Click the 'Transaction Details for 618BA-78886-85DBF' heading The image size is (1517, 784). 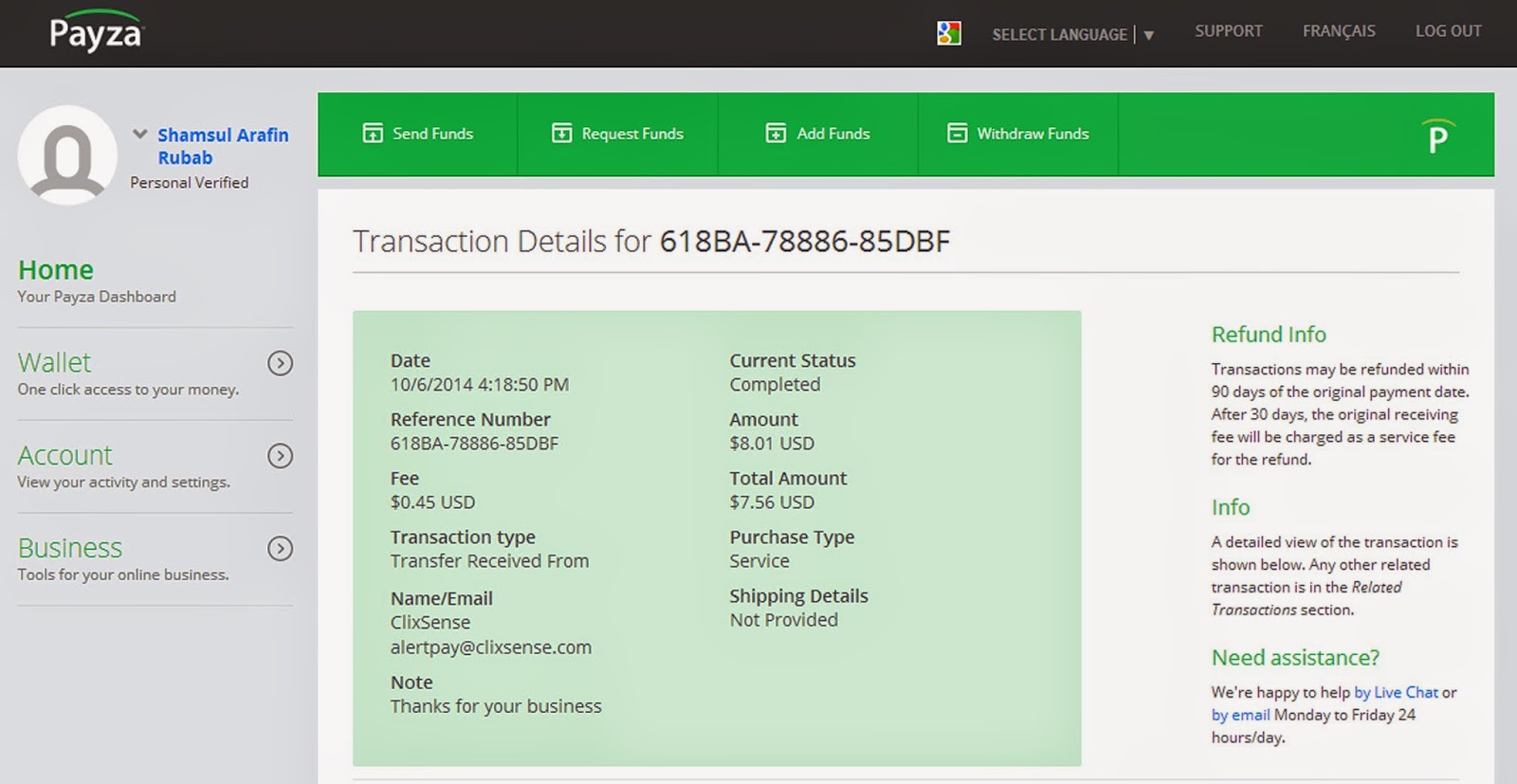[651, 241]
